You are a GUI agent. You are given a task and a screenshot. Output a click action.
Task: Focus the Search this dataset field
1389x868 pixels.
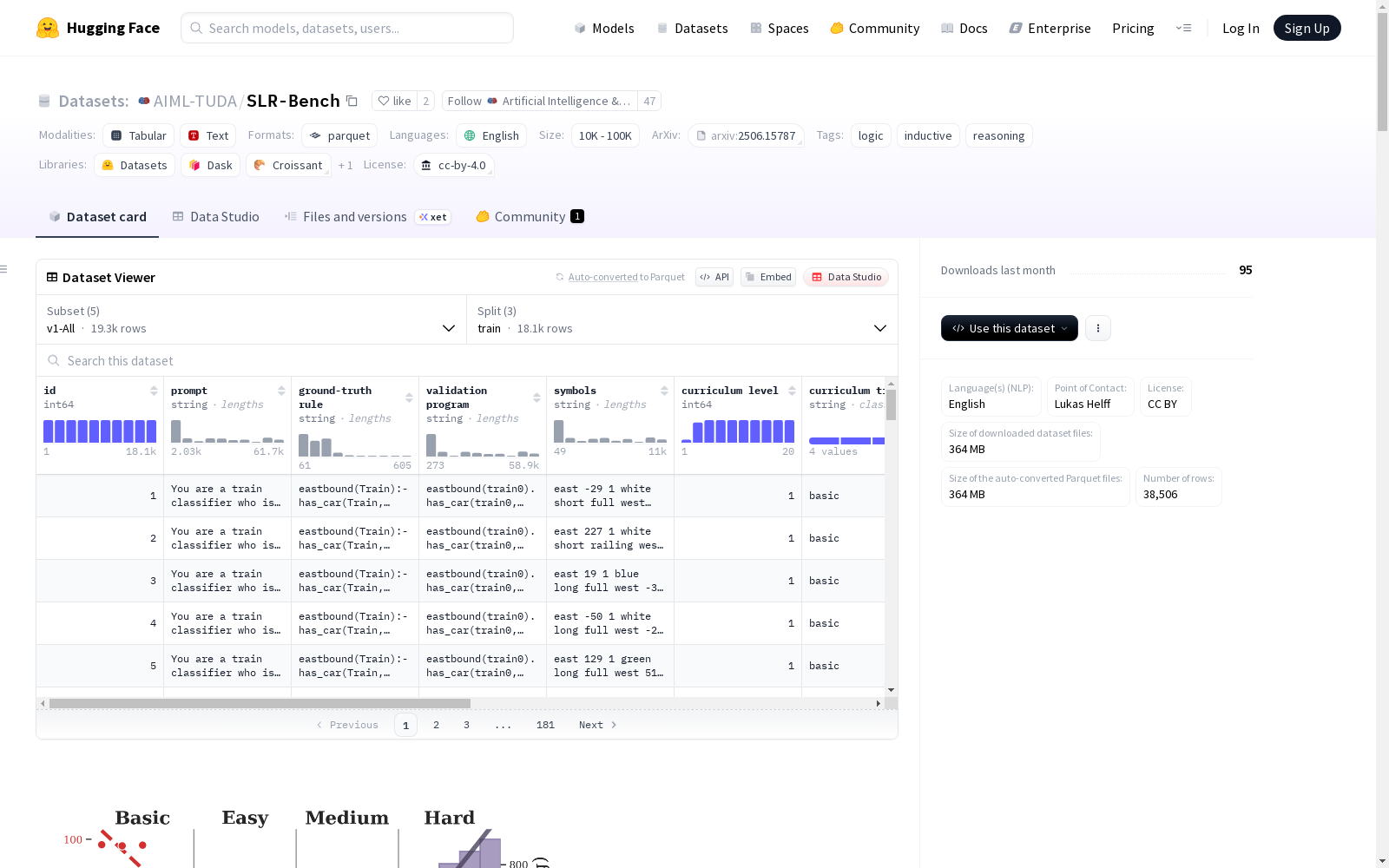(467, 360)
